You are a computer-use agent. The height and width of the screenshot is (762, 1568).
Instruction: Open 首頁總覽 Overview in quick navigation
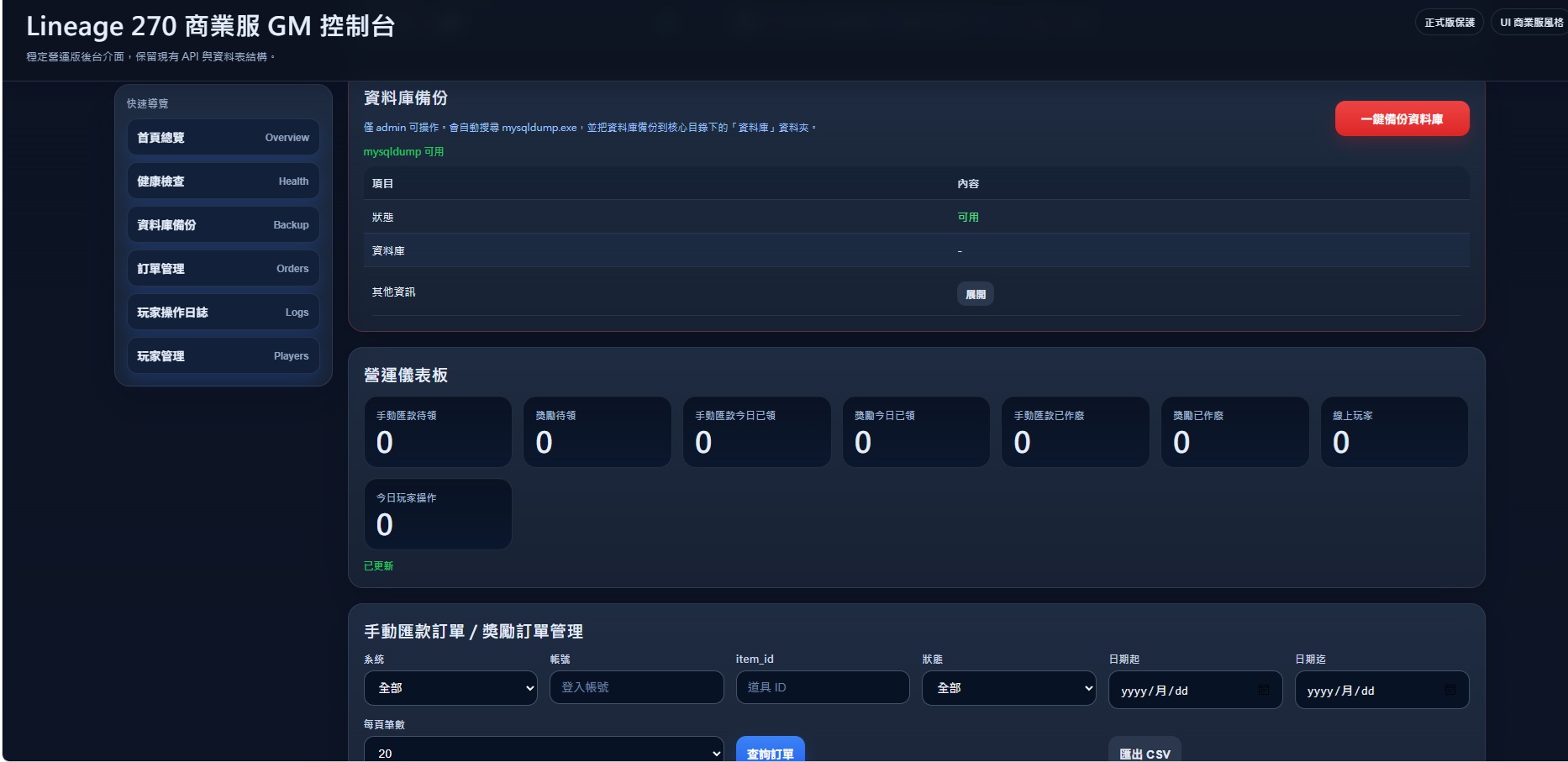click(x=223, y=137)
